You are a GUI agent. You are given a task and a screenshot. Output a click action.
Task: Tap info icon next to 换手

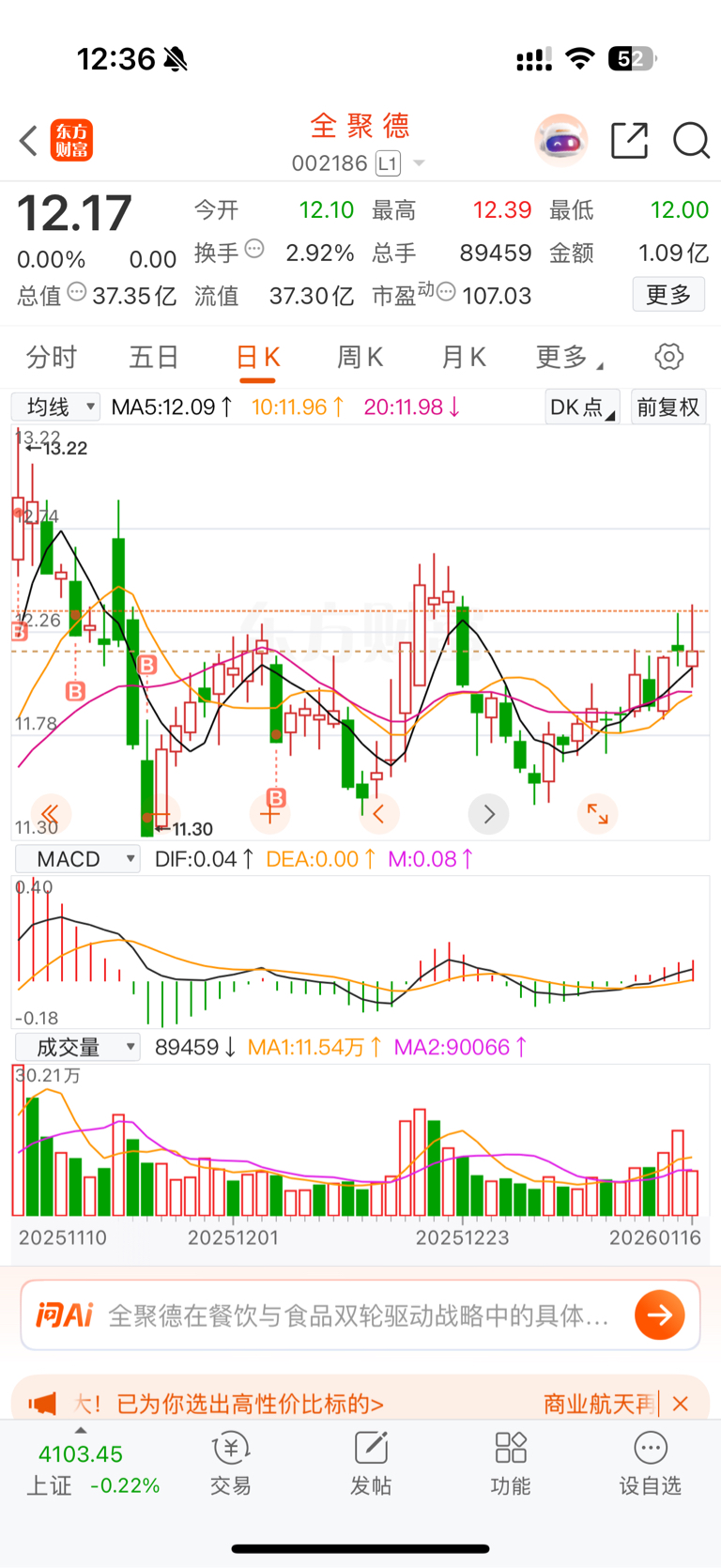tap(254, 250)
